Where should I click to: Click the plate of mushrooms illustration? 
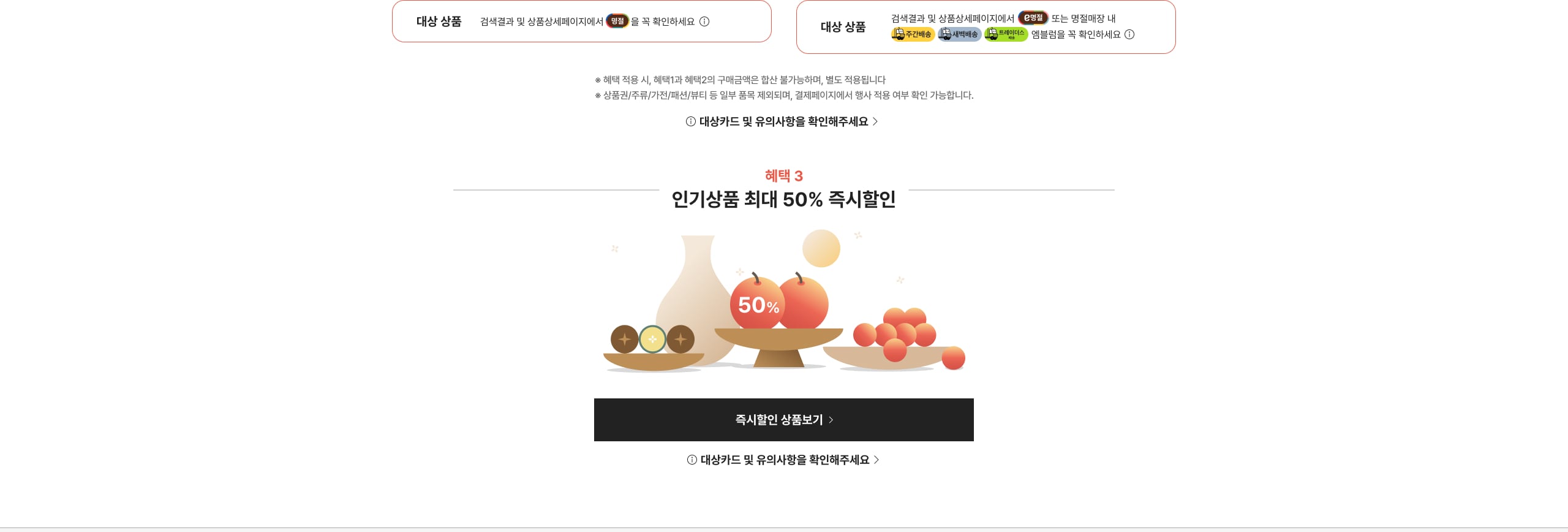[653, 348]
